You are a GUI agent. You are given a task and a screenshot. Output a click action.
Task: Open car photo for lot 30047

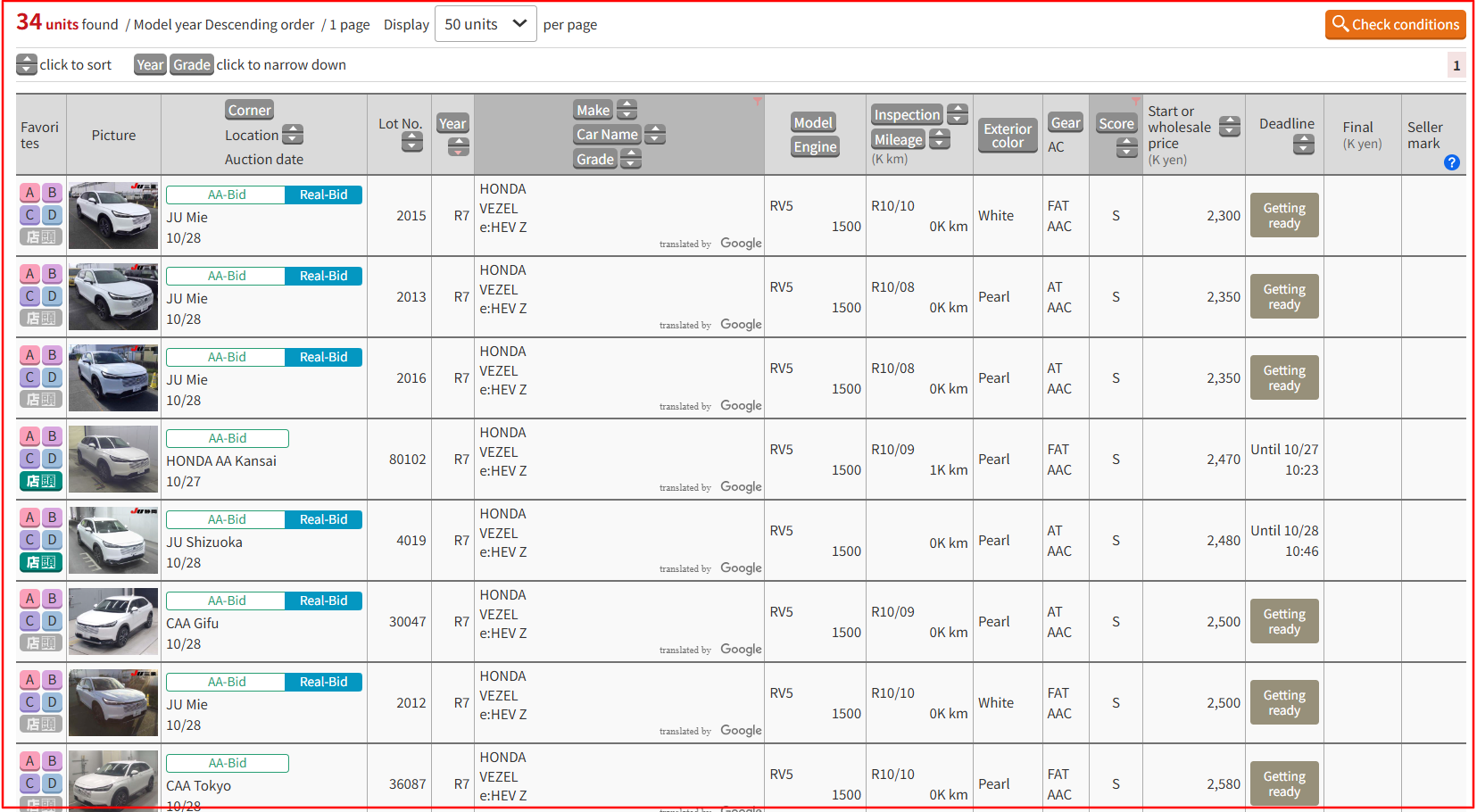(x=113, y=621)
